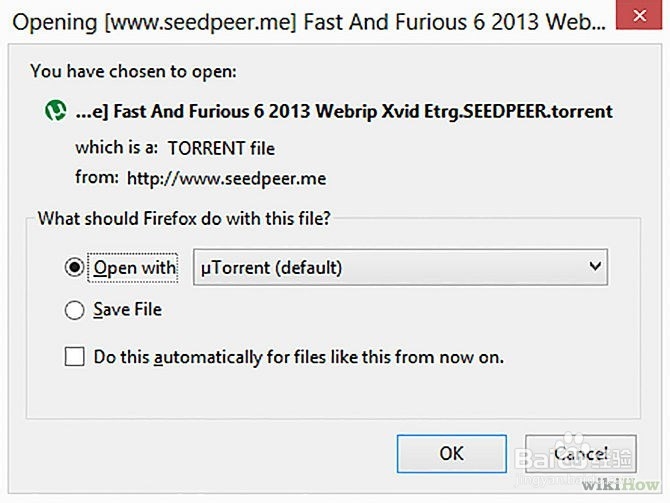
Task: Click the Save File label text
Action: click(128, 311)
